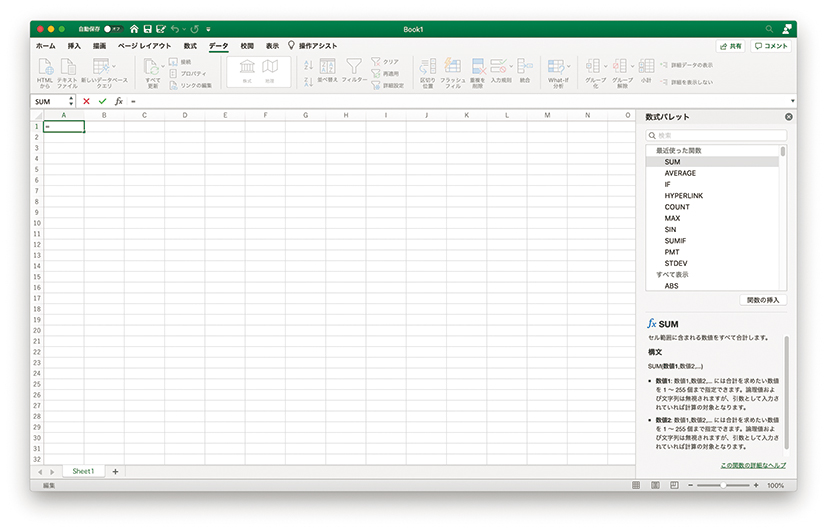Switch to page layout view in status bar

click(655, 485)
